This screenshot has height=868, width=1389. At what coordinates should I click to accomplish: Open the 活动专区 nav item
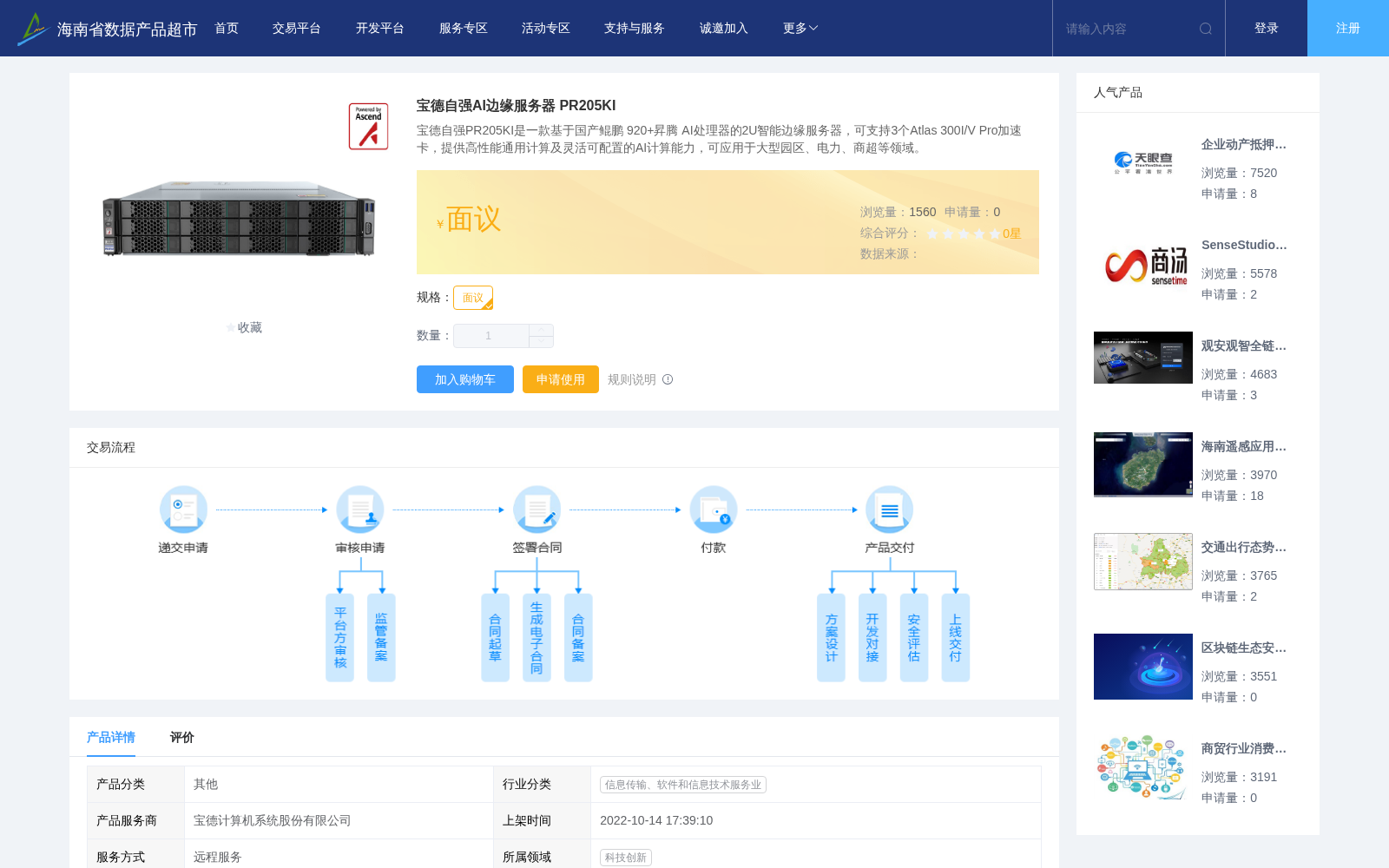click(546, 29)
